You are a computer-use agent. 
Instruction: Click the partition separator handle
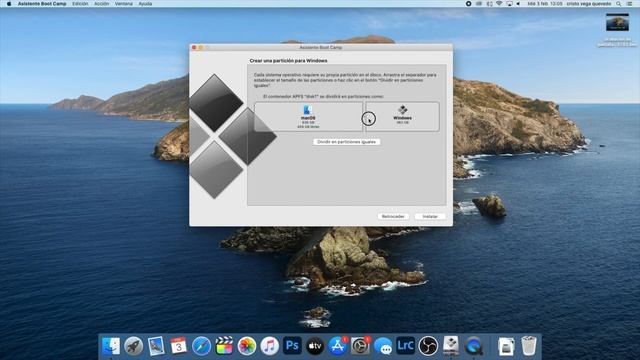(364, 117)
